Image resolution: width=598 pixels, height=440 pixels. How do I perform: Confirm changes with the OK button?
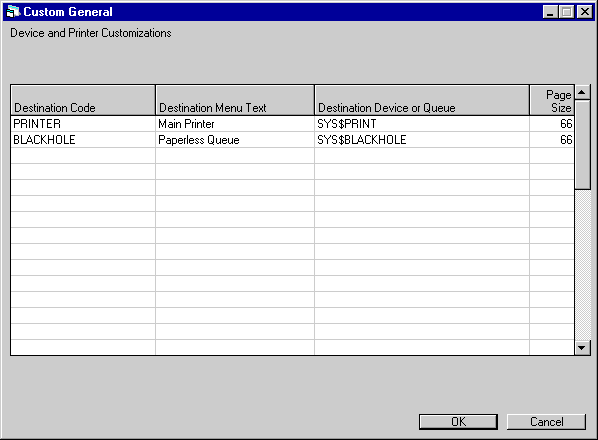(458, 422)
